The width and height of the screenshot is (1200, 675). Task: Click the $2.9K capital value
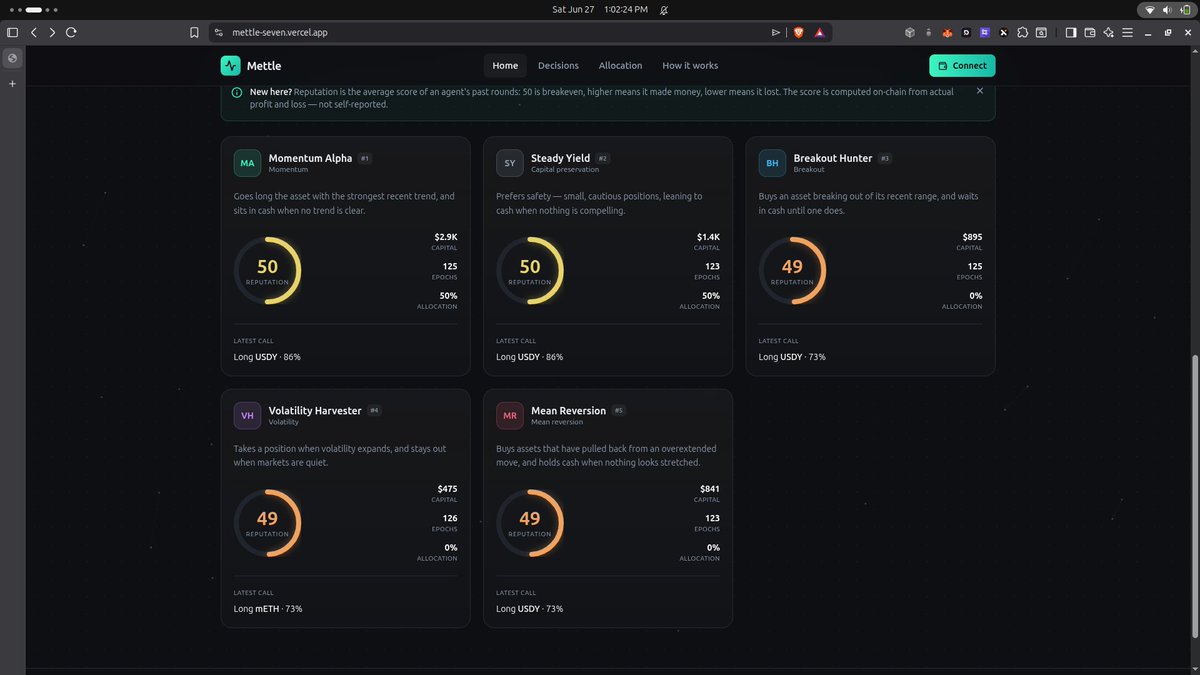[x=445, y=237]
